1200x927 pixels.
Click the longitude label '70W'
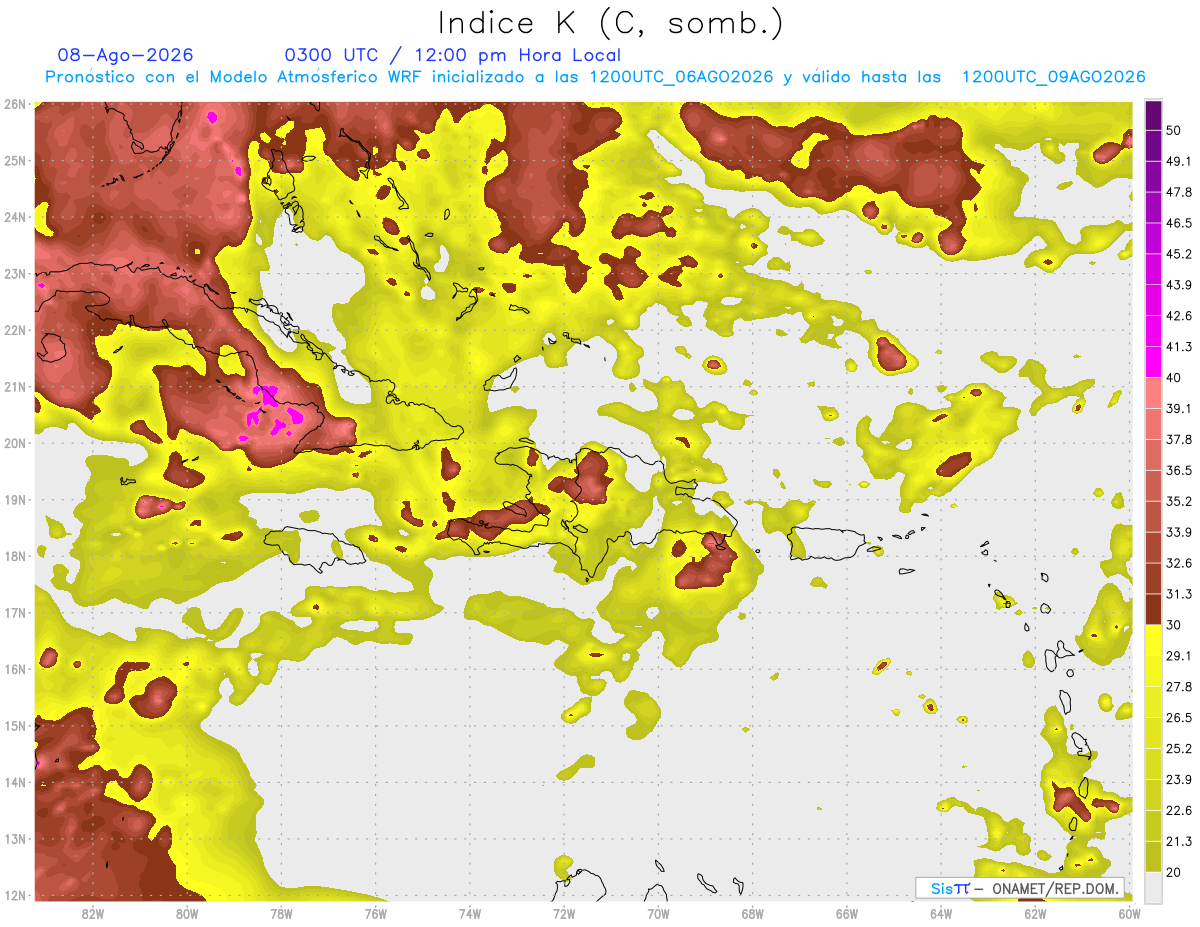pyautogui.click(x=658, y=914)
